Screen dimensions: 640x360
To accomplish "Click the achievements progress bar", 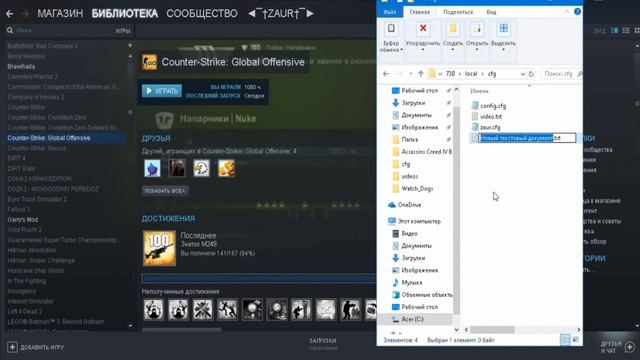I will [259, 278].
